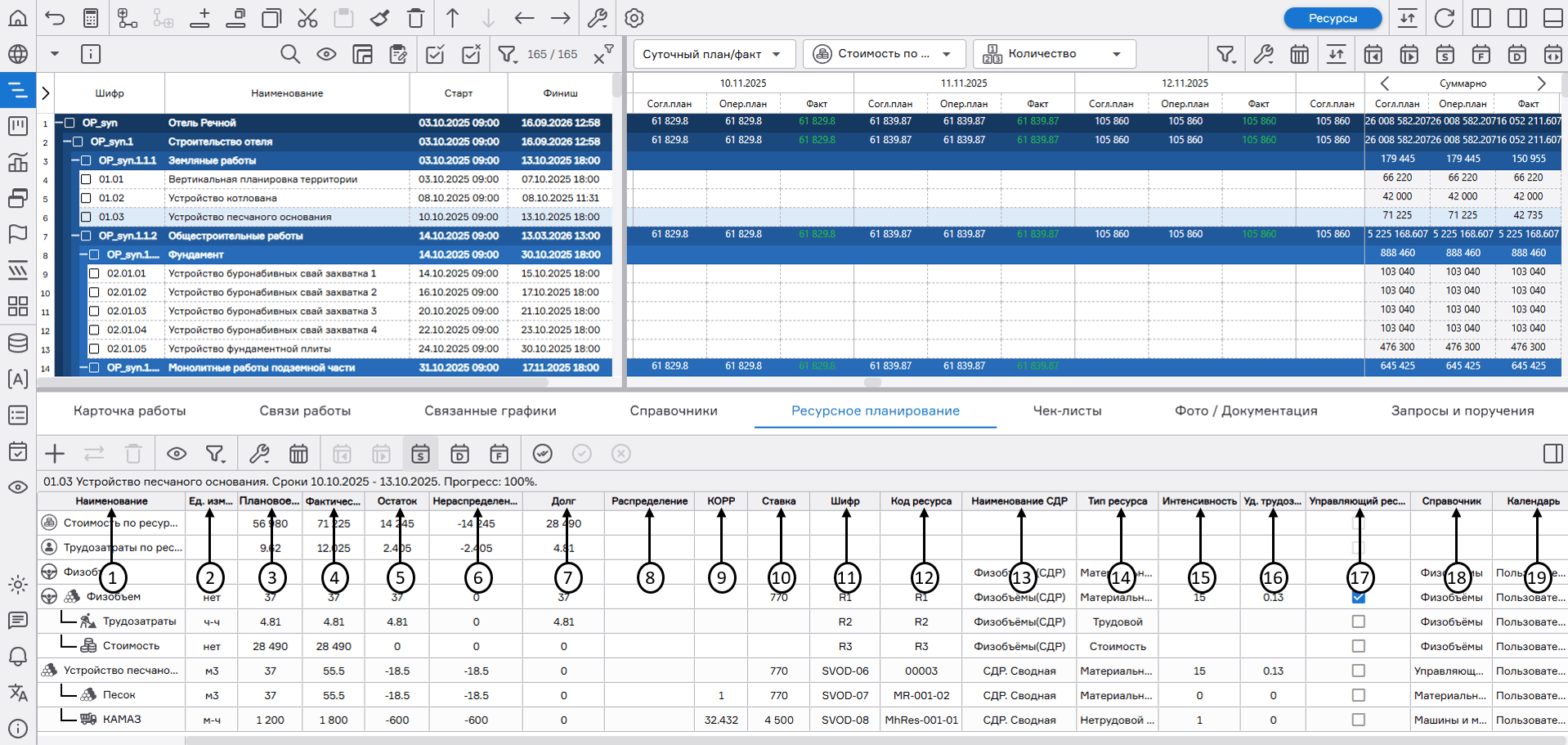Click the scissors cut icon

coord(307,18)
